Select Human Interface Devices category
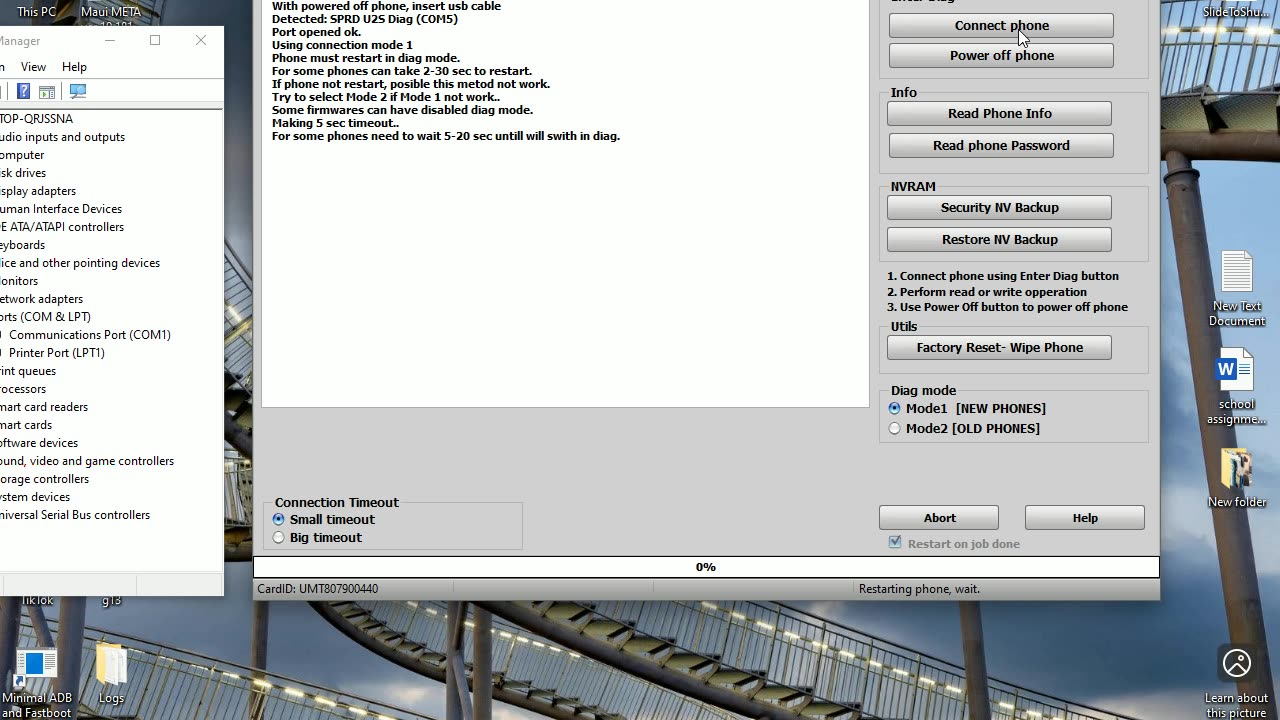The height and width of the screenshot is (720, 1280). point(61,209)
